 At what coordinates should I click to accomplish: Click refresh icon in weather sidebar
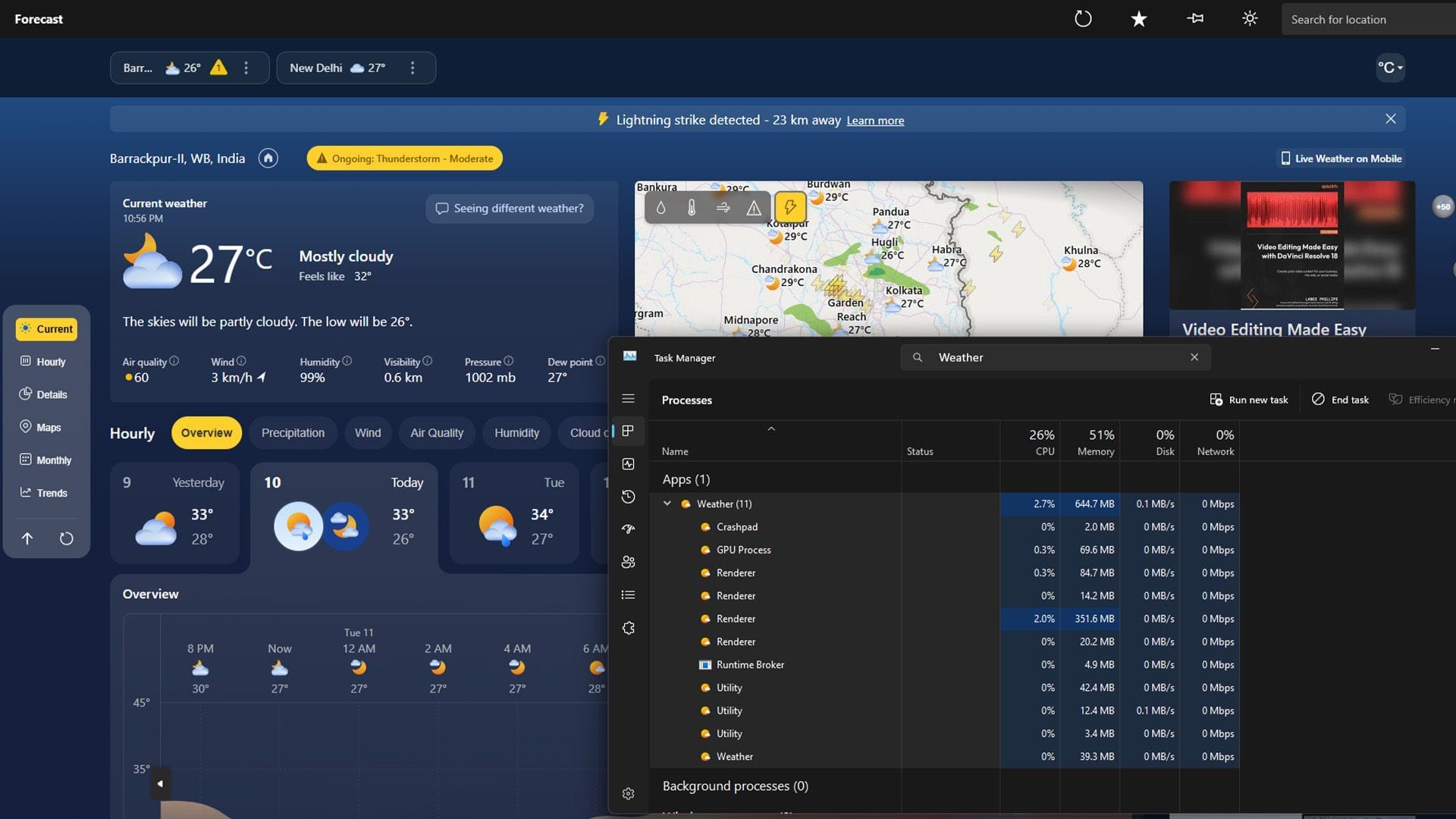(67, 538)
